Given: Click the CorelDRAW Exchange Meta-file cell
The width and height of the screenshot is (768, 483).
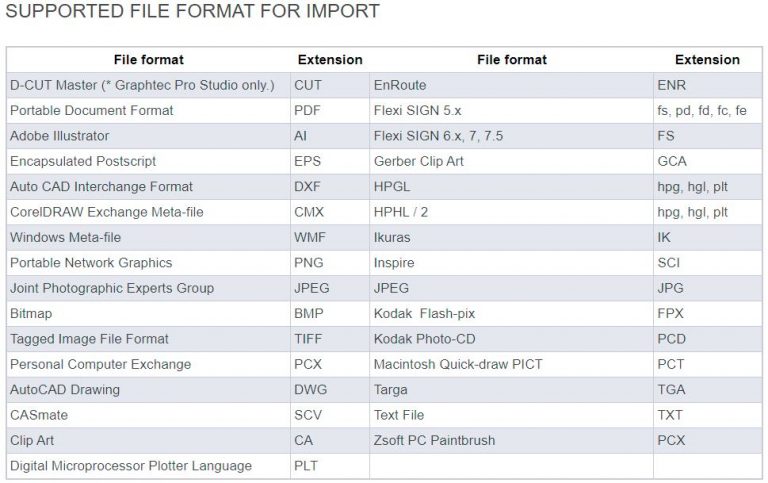Looking at the screenshot, I should pyautogui.click(x=103, y=212).
